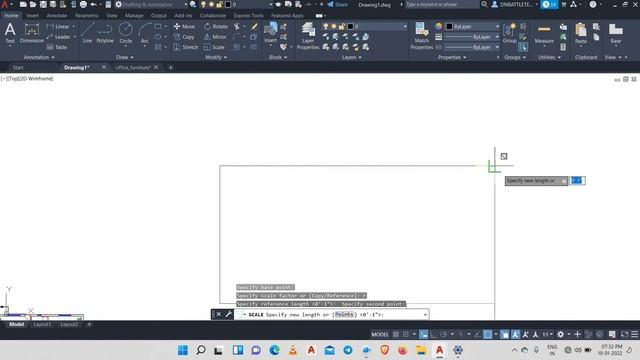Viewport: 640px width, 360px height.
Task: Click the object color wheel swatch
Action: pos(438,26)
